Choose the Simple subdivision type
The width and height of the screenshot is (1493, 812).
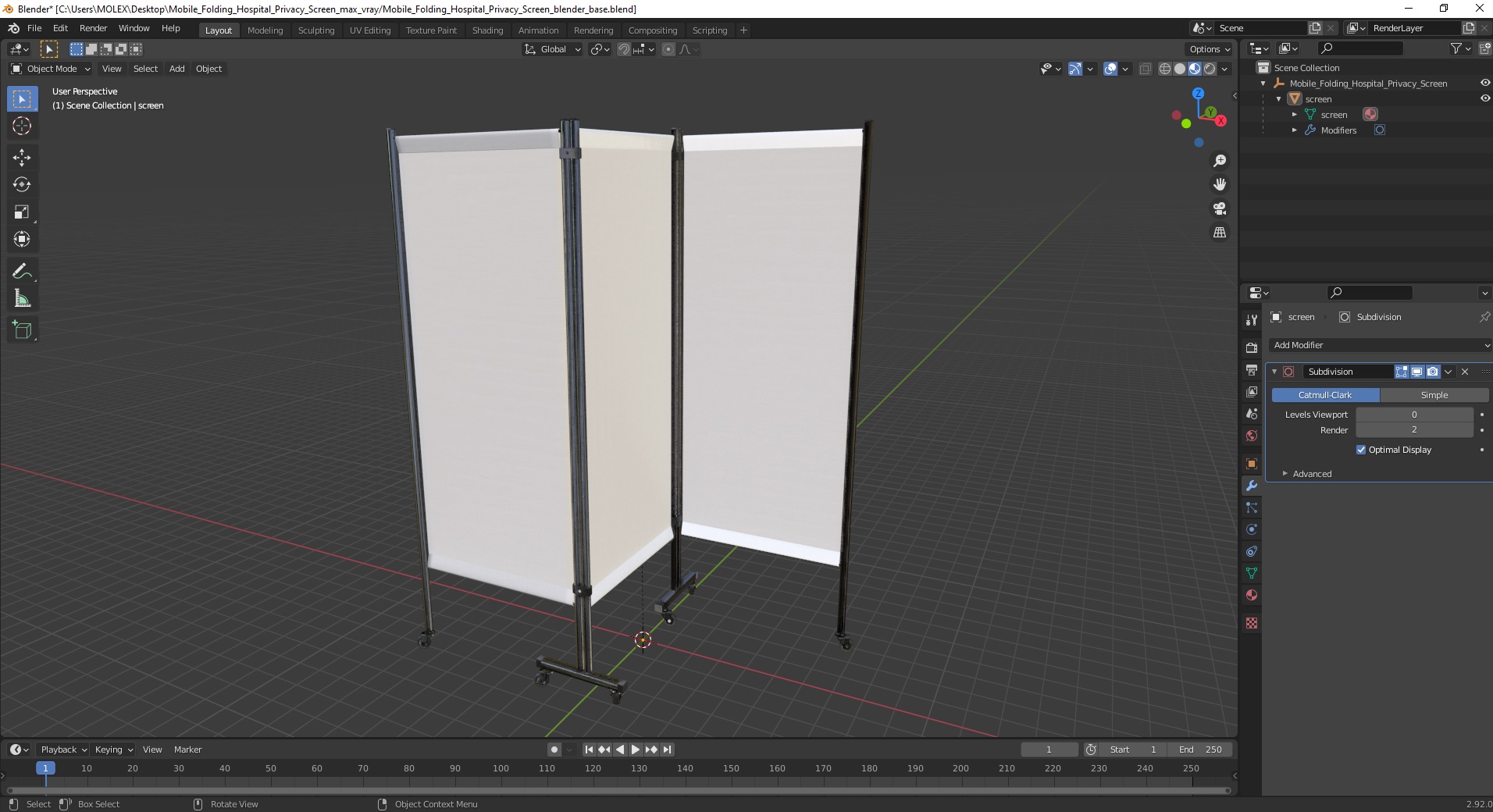[x=1434, y=395]
